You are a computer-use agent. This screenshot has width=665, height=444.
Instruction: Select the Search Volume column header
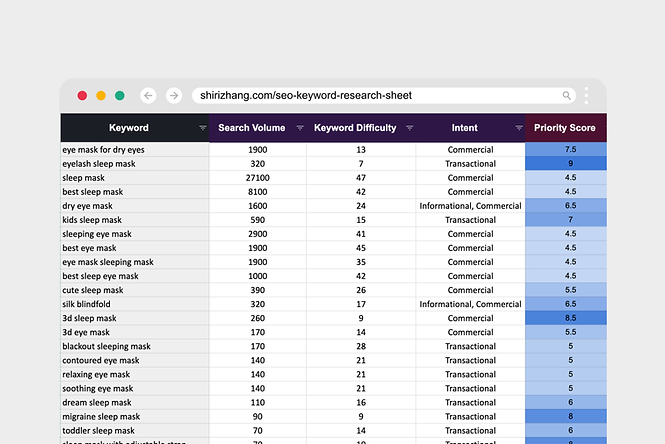(x=257, y=128)
